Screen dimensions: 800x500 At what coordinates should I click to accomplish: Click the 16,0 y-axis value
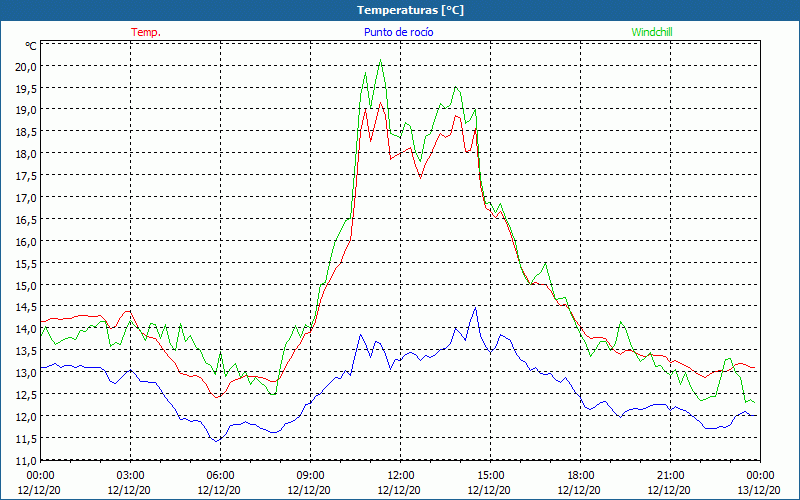click(27, 241)
